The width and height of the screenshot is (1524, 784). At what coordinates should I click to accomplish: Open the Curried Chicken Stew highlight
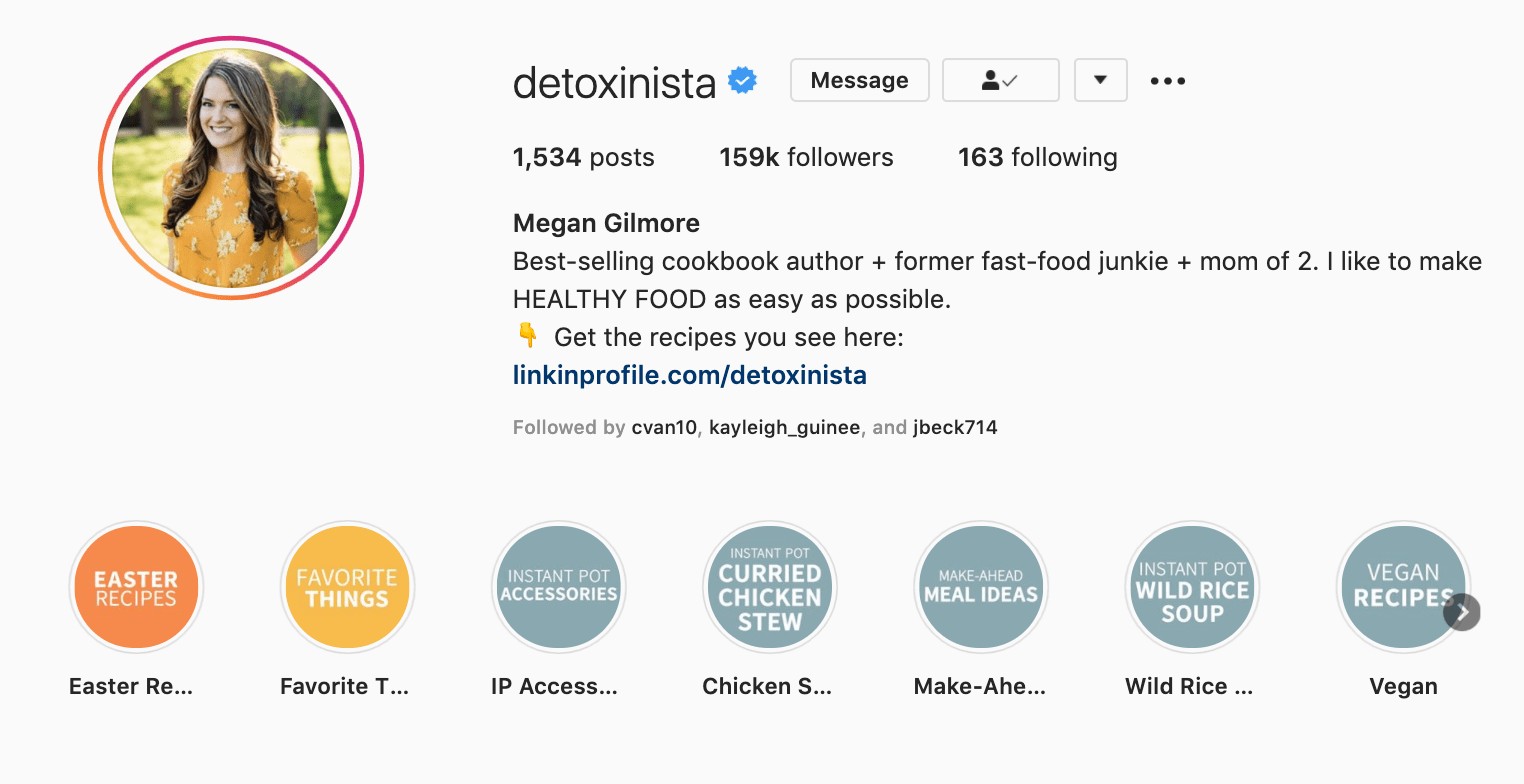tap(769, 588)
